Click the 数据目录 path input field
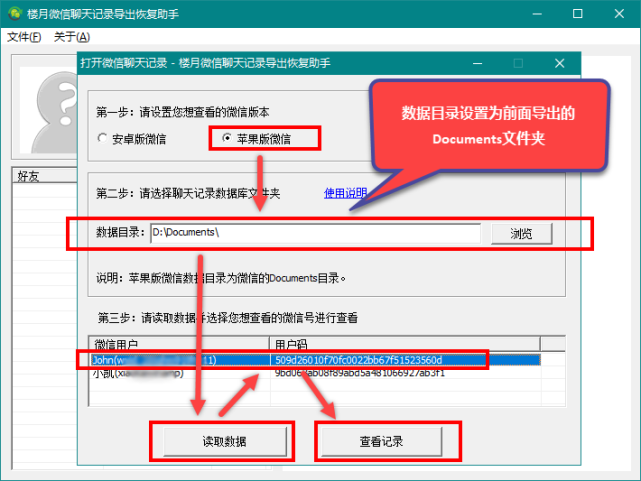 315,233
